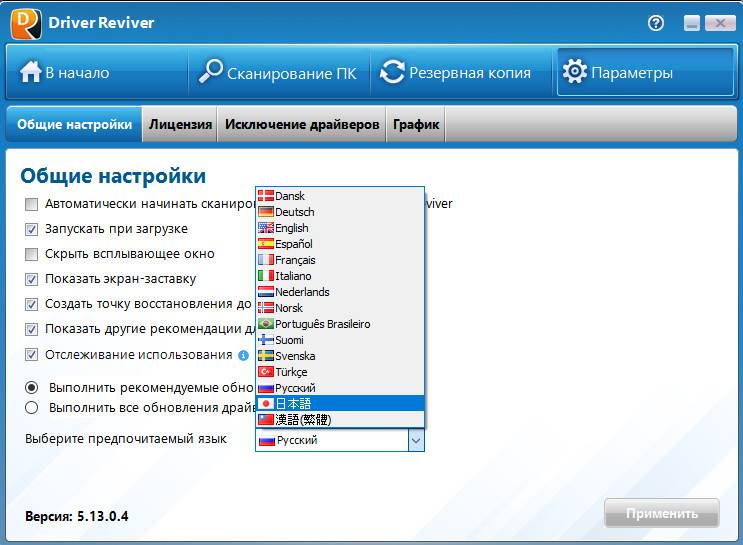This screenshot has width=743, height=545.
Task: Minimize the Driver Reviver window
Action: click(x=692, y=23)
